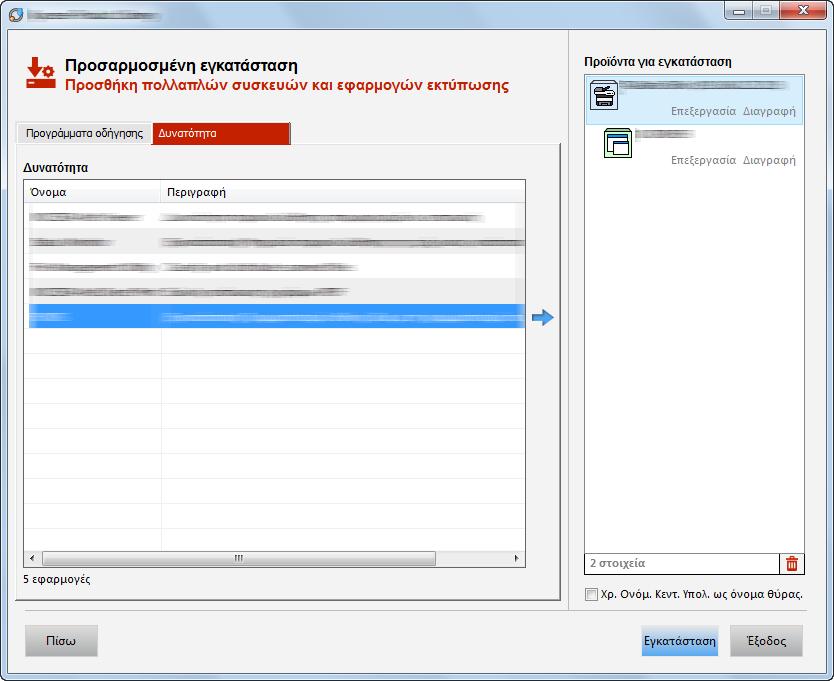The width and height of the screenshot is (834, 681).
Task: Select the green application window icon
Action: click(x=618, y=143)
